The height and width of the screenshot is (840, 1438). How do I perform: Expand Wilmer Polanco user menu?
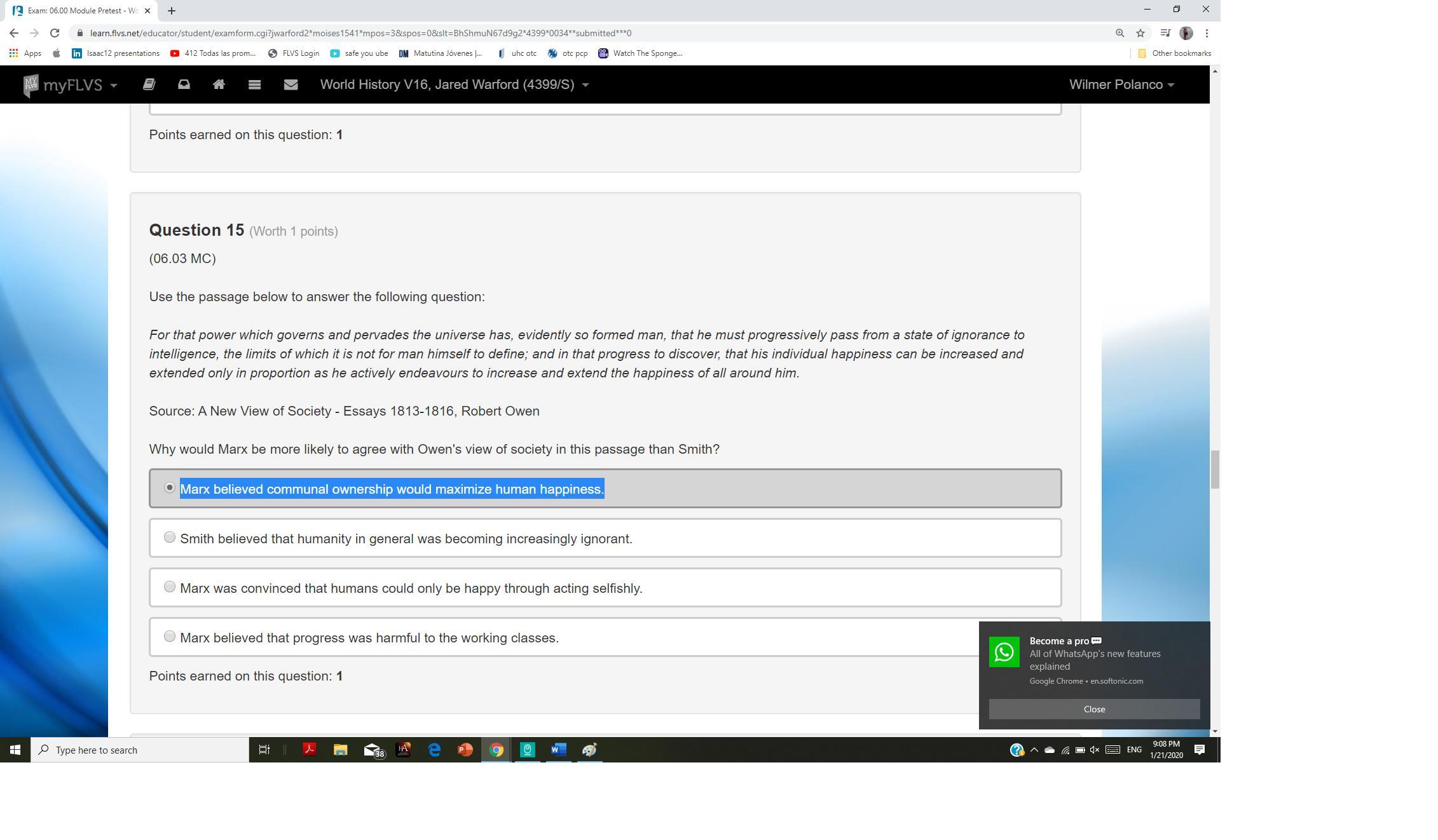coord(1121,85)
